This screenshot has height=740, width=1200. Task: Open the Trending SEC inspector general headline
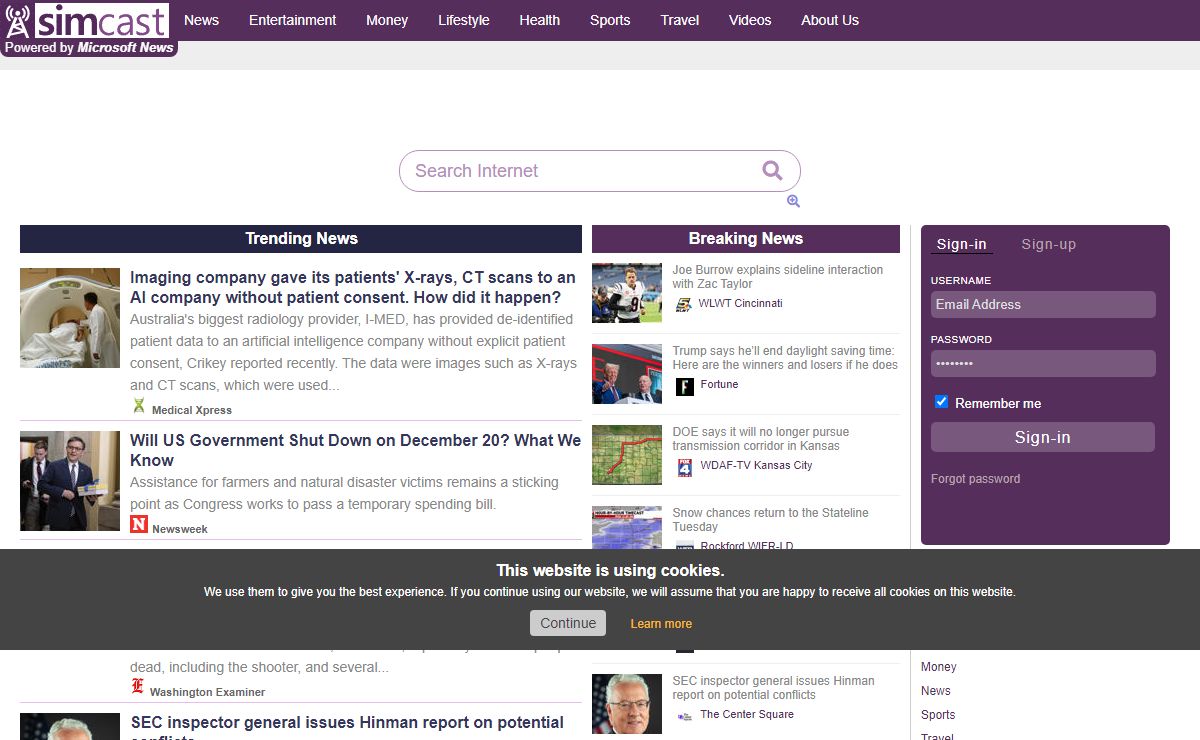point(348,726)
